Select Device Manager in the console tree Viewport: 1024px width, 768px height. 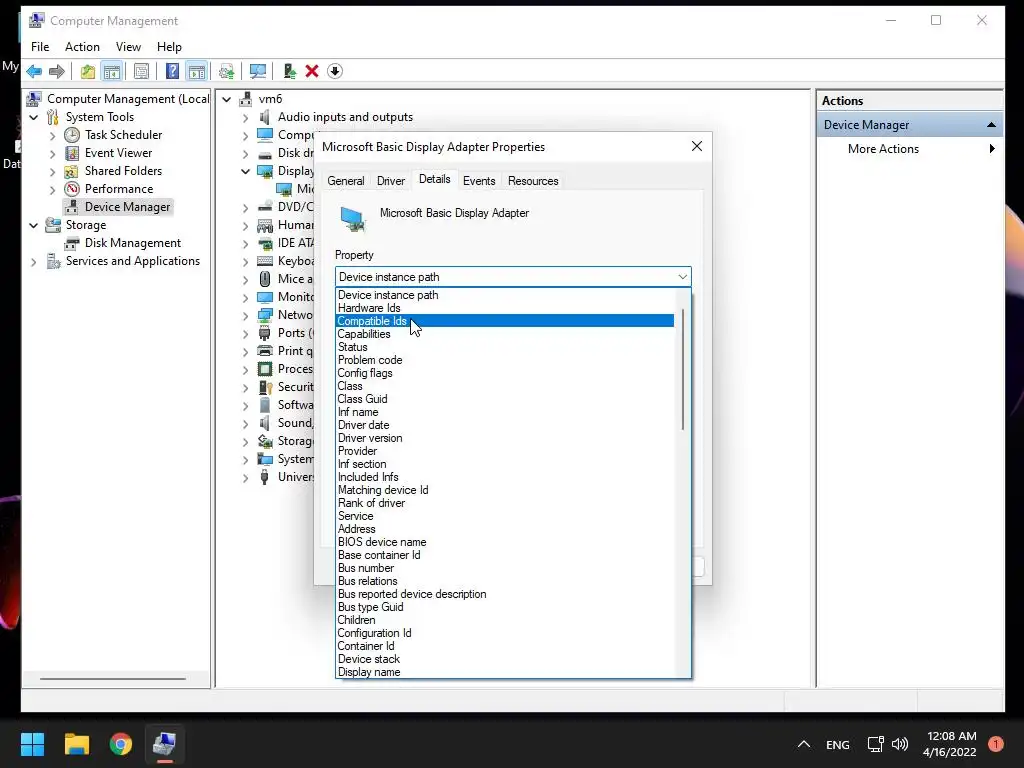coord(127,207)
